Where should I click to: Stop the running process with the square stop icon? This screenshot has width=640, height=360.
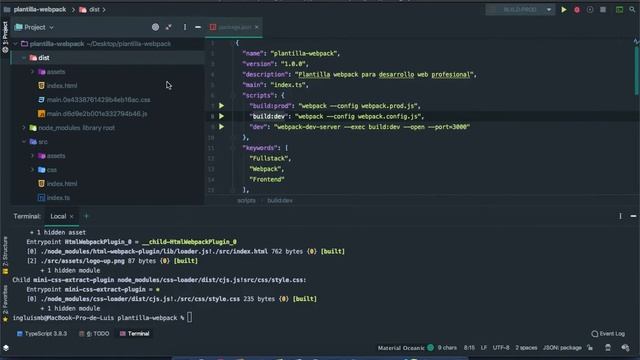603,9
